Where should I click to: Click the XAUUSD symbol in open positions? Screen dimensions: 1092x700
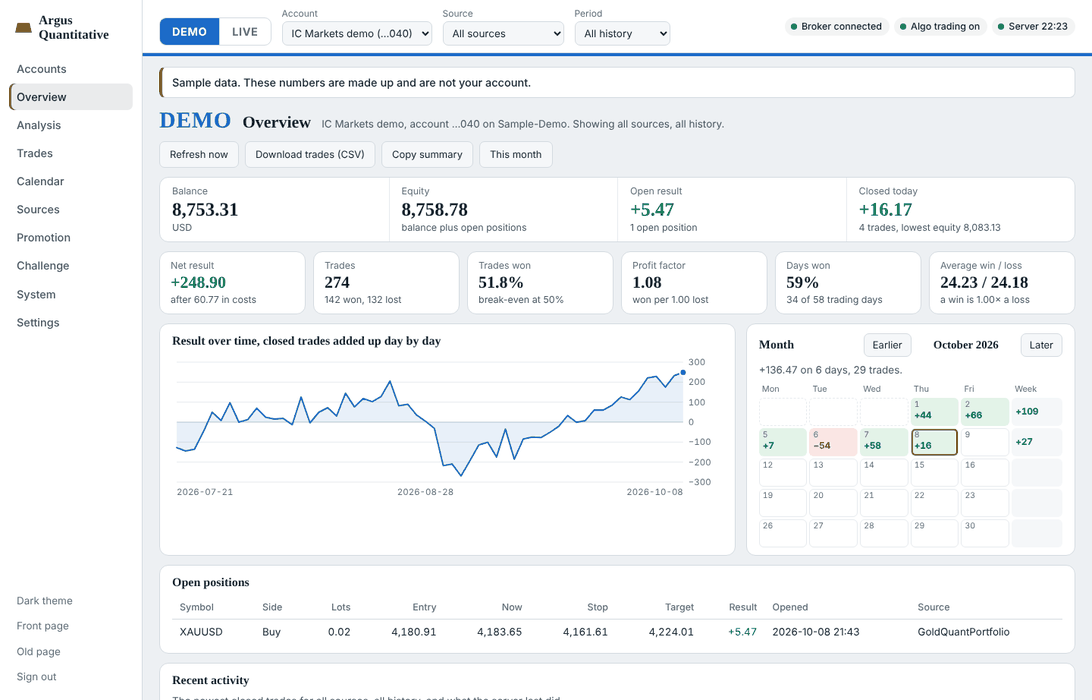(201, 632)
